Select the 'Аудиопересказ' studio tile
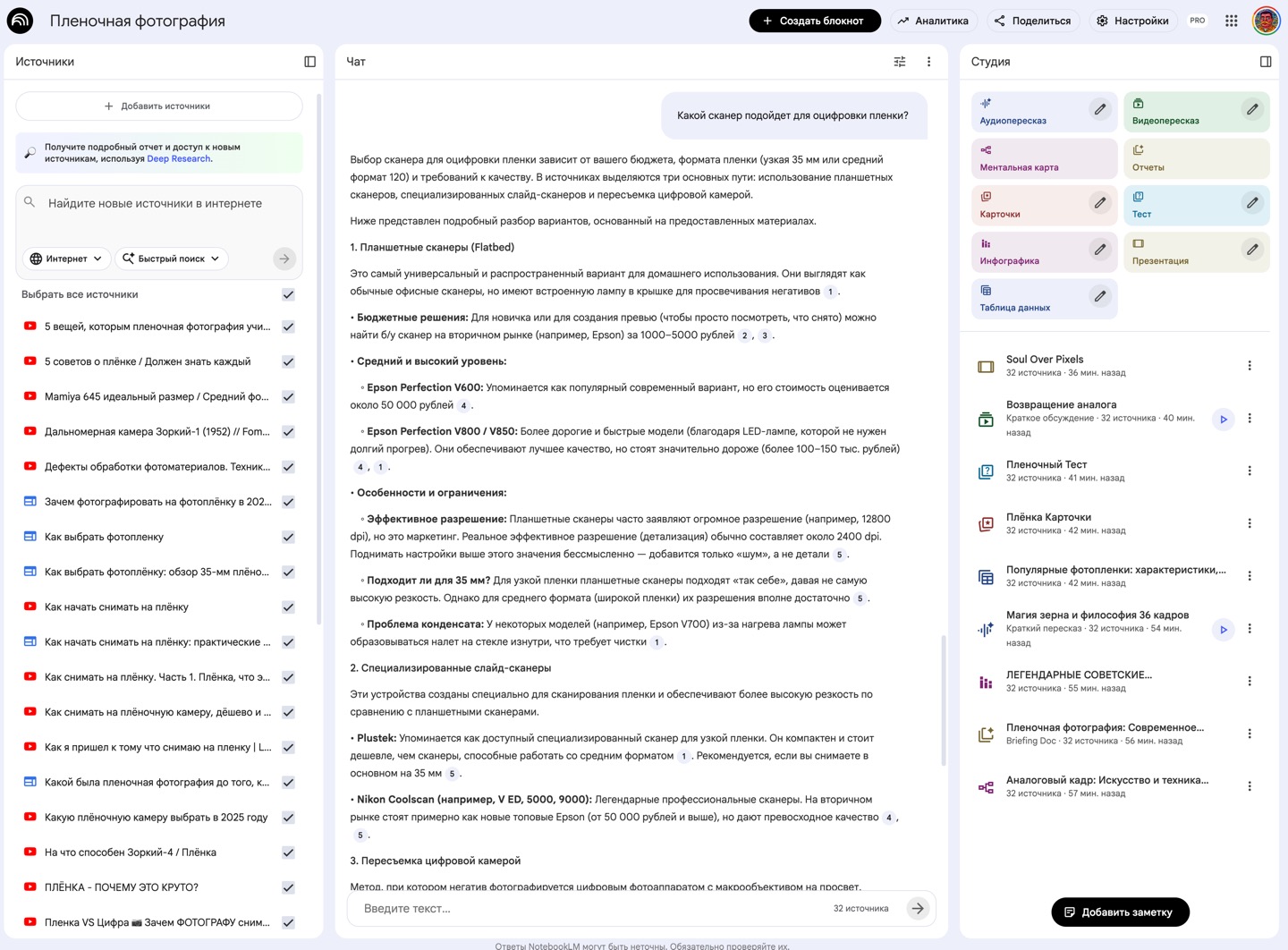1288x950 pixels. point(1044,112)
